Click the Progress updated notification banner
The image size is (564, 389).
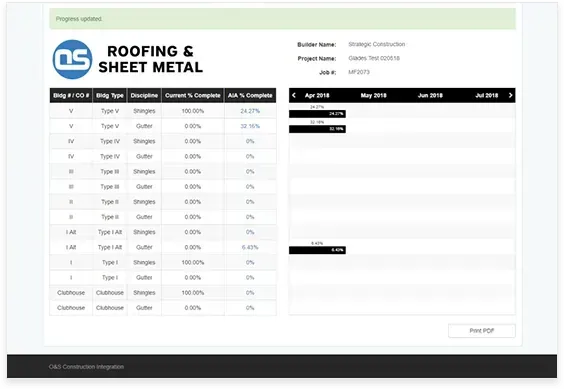(282, 19)
